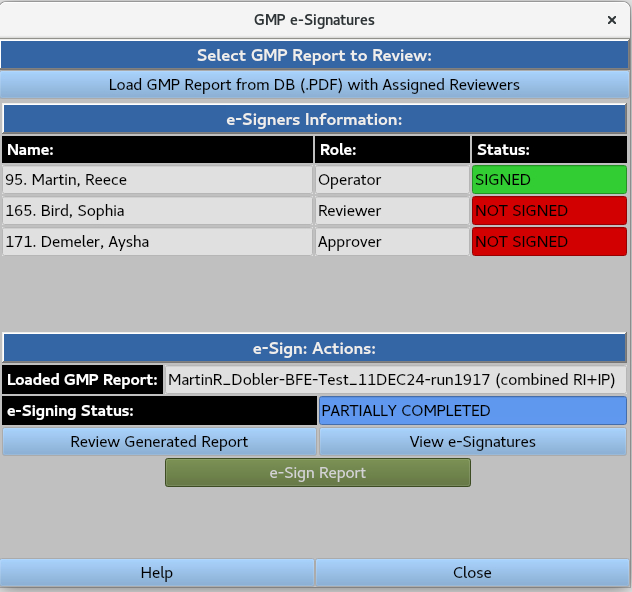Click View e-Signatures button
The width and height of the screenshot is (632, 592).
point(473,442)
